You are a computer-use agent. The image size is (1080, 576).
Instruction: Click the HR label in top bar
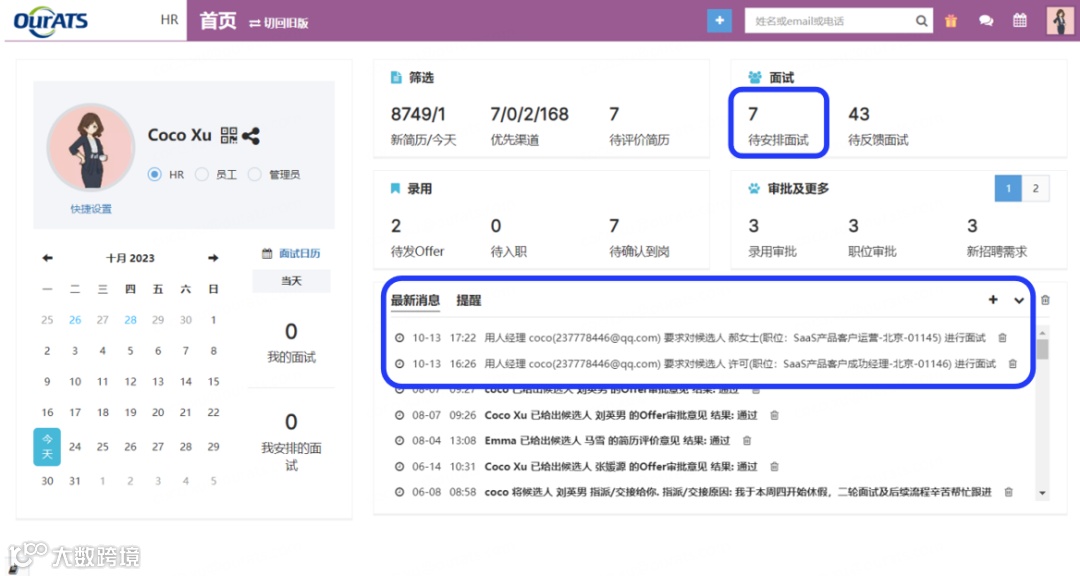point(169,20)
